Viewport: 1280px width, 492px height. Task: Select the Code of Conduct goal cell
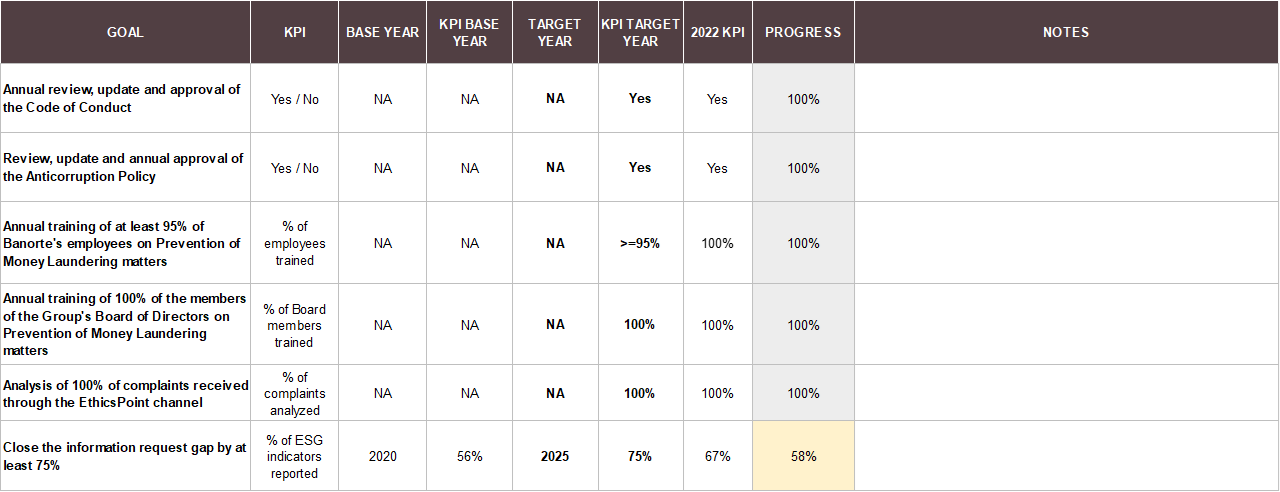point(125,99)
